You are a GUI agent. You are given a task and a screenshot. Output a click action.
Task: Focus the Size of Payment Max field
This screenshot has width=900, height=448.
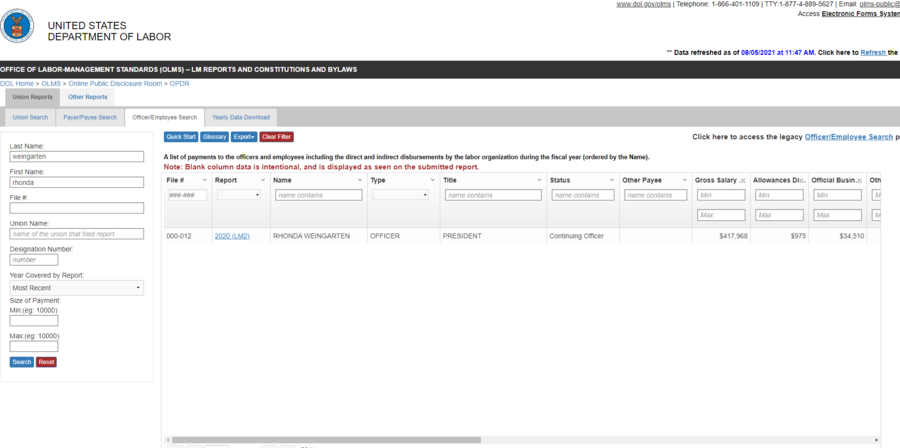[34, 346]
